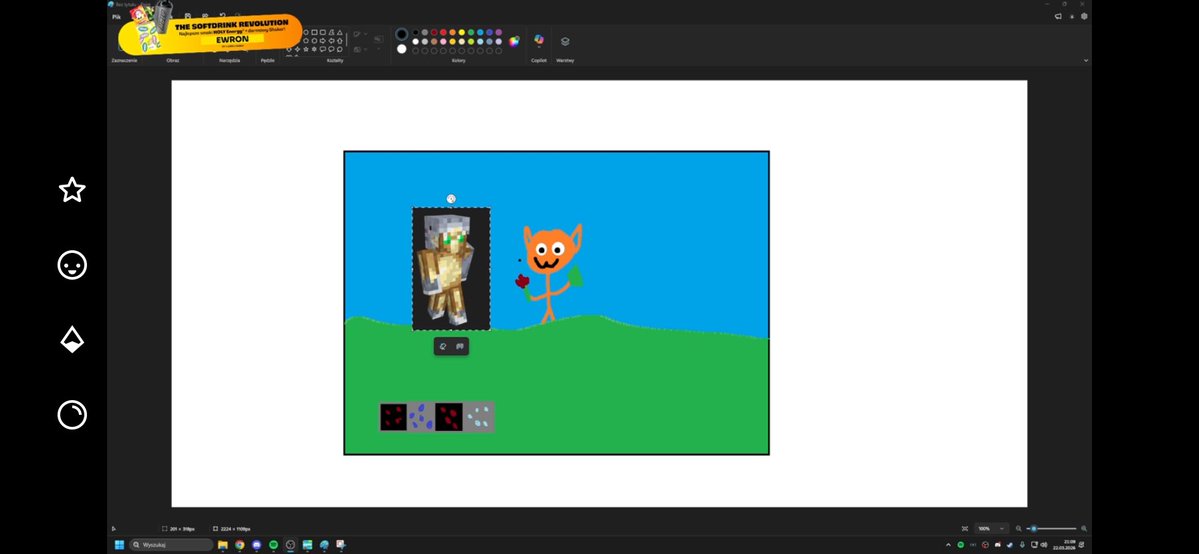Click the Softdrink Revolution ad banner
The width and height of the screenshot is (1199, 554).
(209, 33)
